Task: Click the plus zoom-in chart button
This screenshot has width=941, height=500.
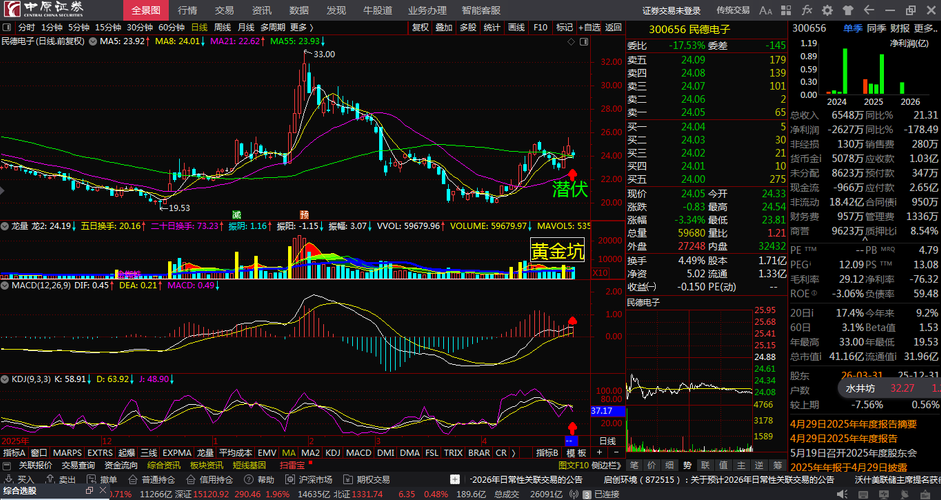Action: click(599, 453)
